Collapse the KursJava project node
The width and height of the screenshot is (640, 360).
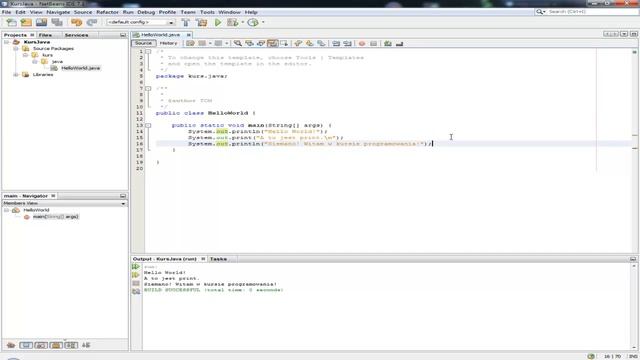click(7, 42)
